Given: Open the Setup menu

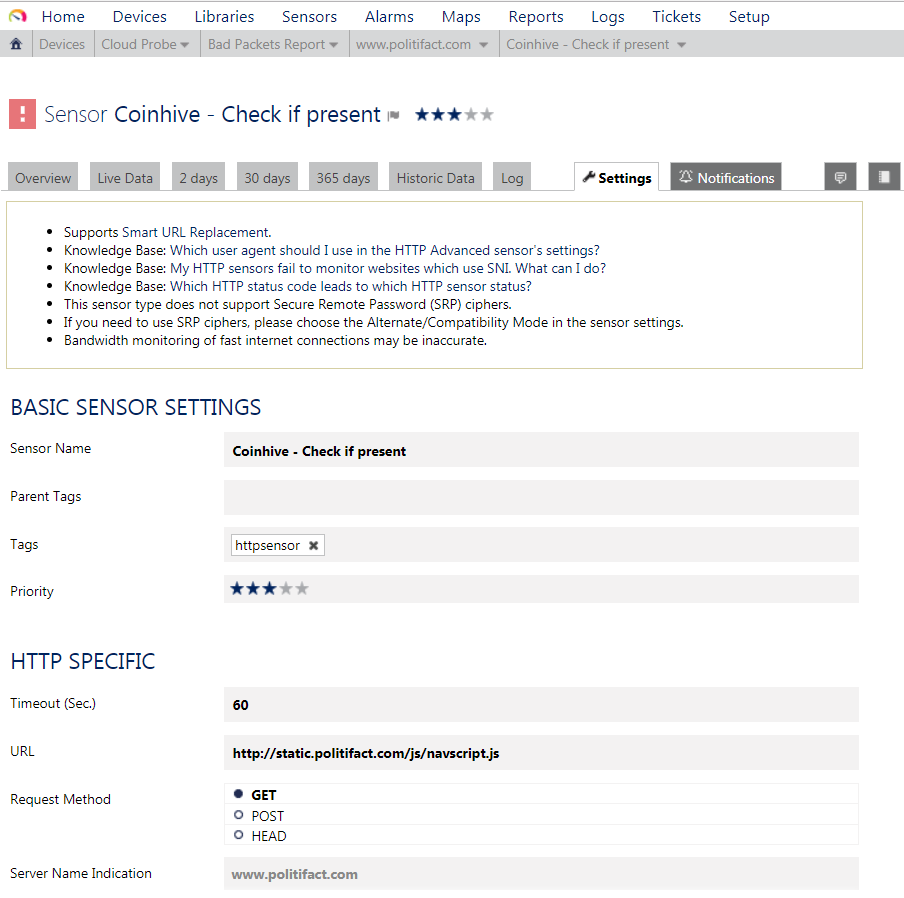Looking at the screenshot, I should tap(749, 17).
